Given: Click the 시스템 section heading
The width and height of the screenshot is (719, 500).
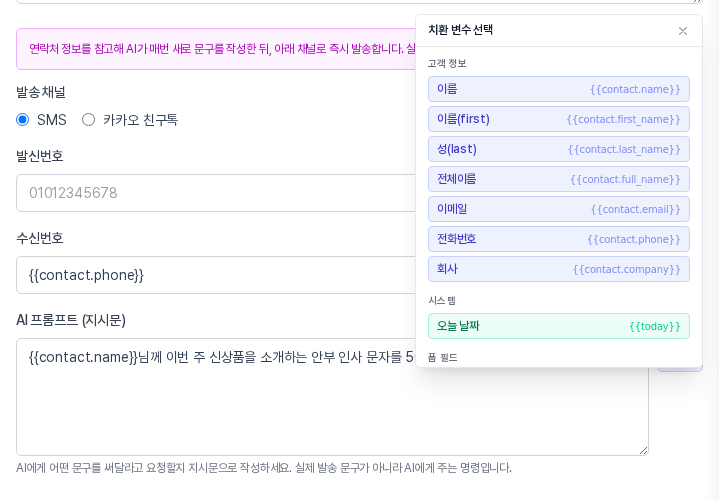Looking at the screenshot, I should tap(442, 300).
